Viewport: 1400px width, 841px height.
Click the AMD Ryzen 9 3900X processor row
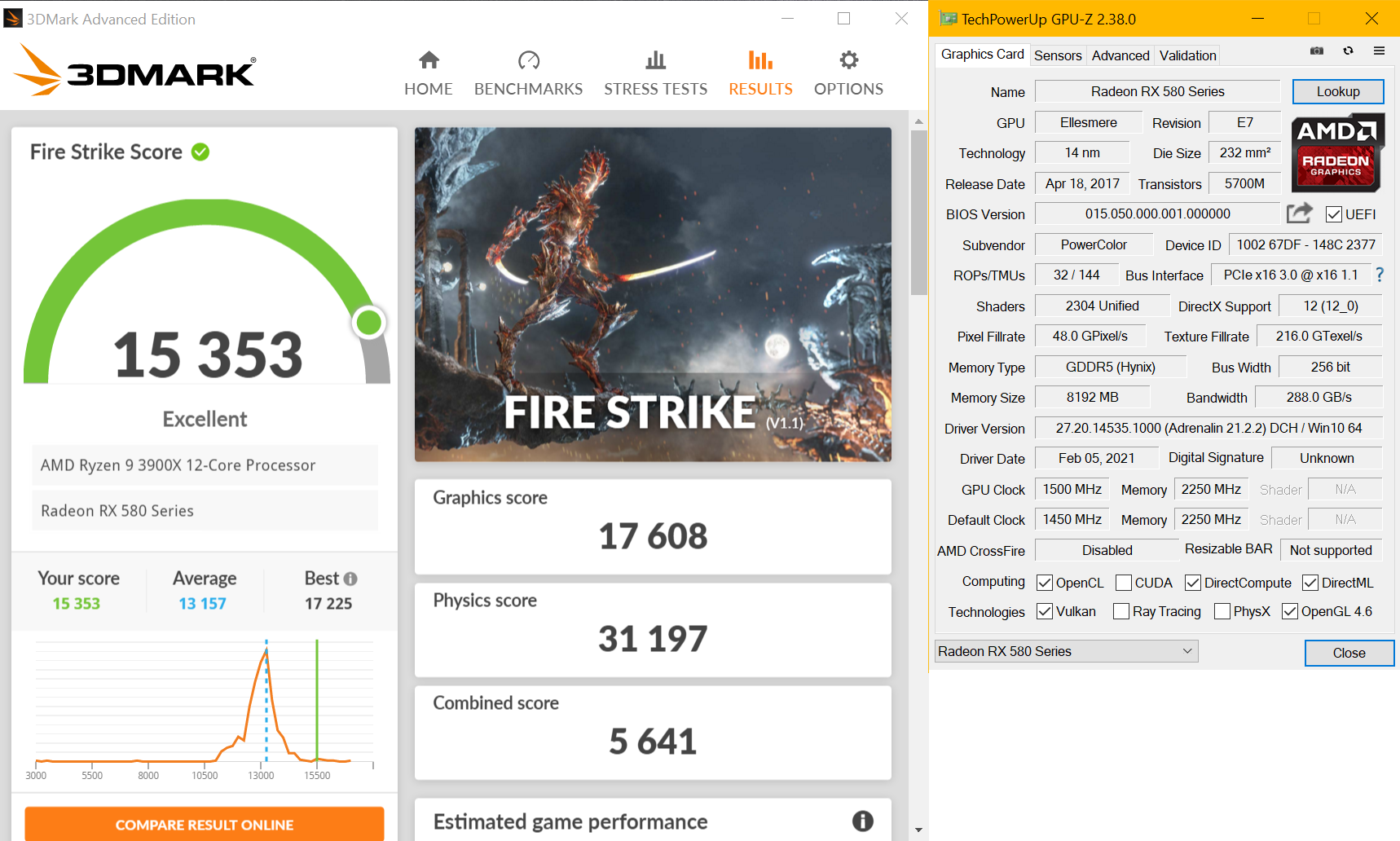pos(205,465)
